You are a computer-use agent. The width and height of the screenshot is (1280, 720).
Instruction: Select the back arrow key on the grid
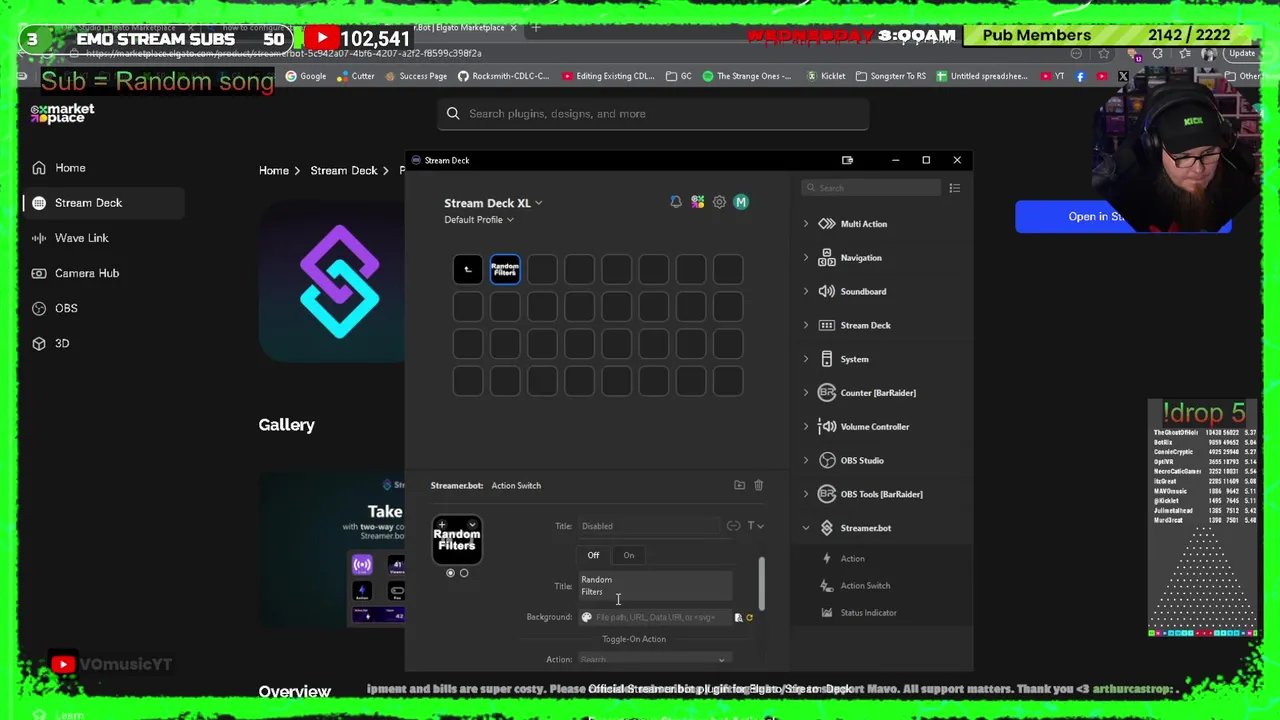468,269
